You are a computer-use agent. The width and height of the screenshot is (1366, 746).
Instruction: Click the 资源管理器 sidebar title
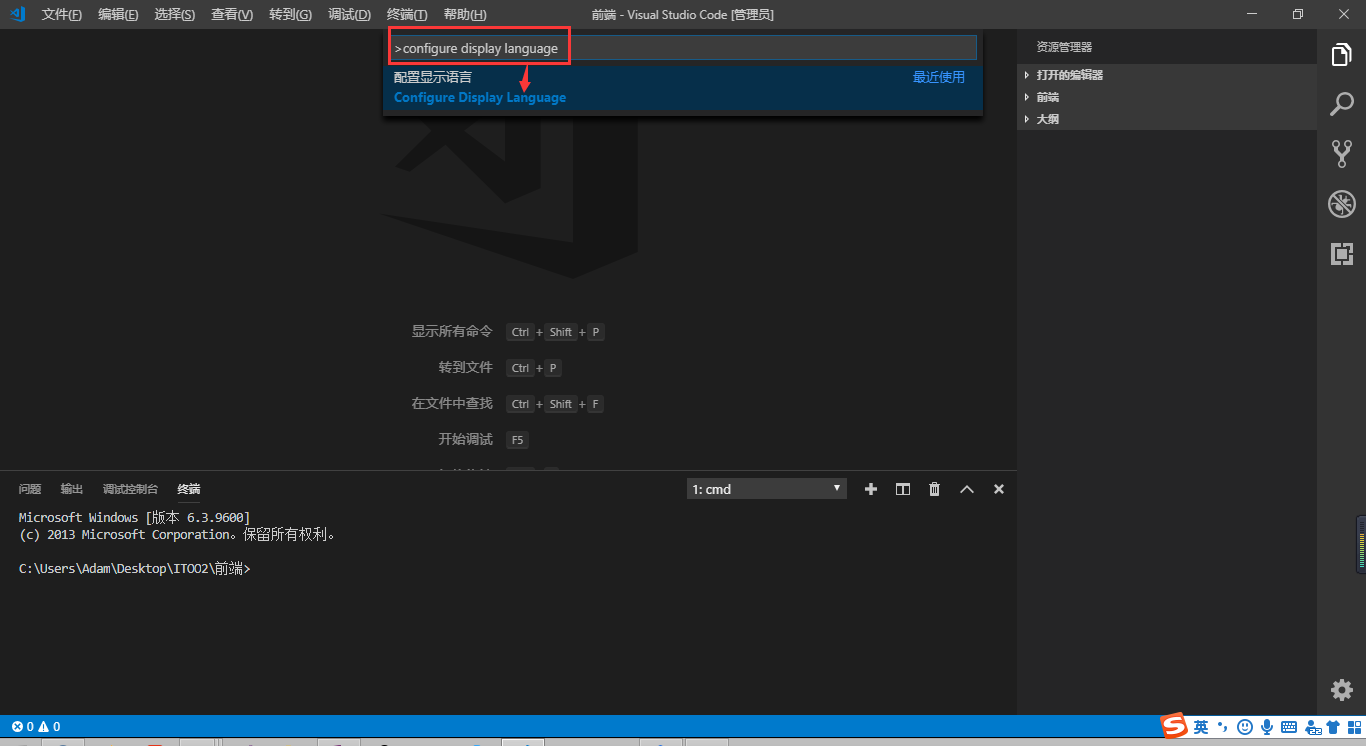[x=1064, y=47]
